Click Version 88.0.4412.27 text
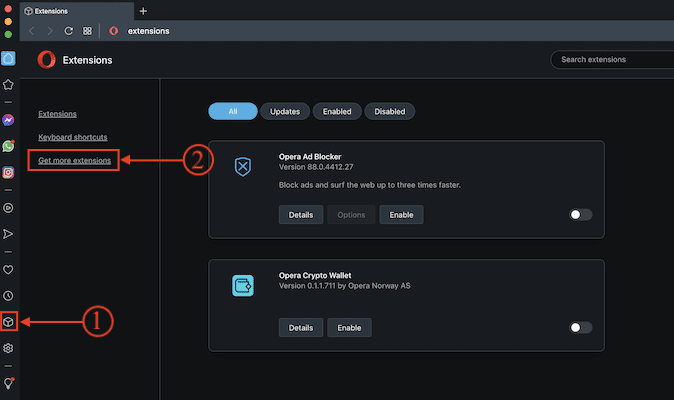 point(316,167)
